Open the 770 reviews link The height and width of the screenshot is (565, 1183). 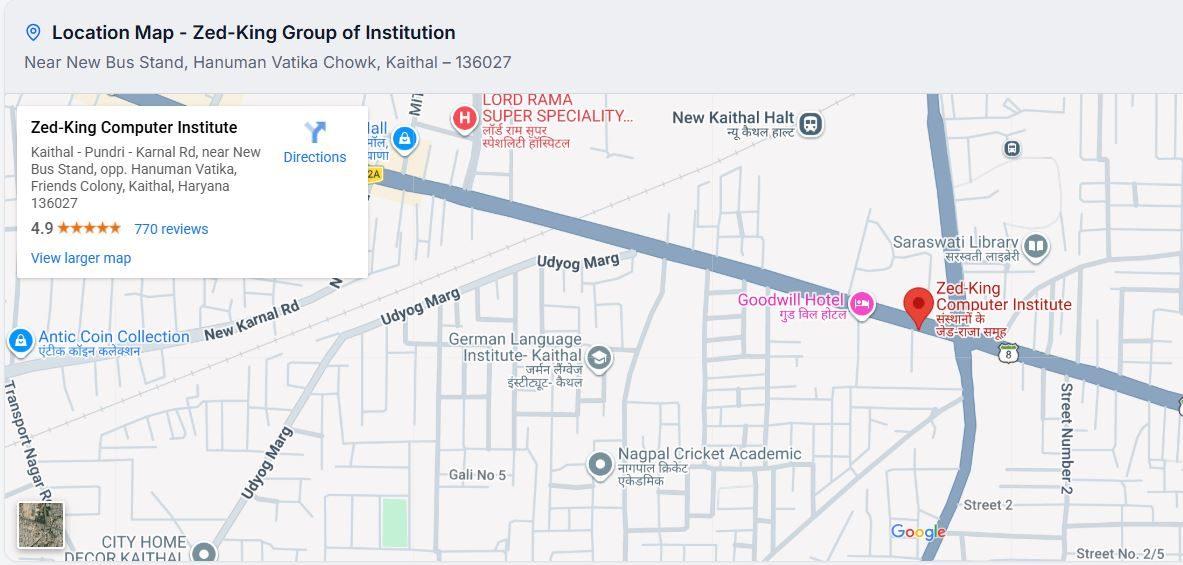pos(171,229)
